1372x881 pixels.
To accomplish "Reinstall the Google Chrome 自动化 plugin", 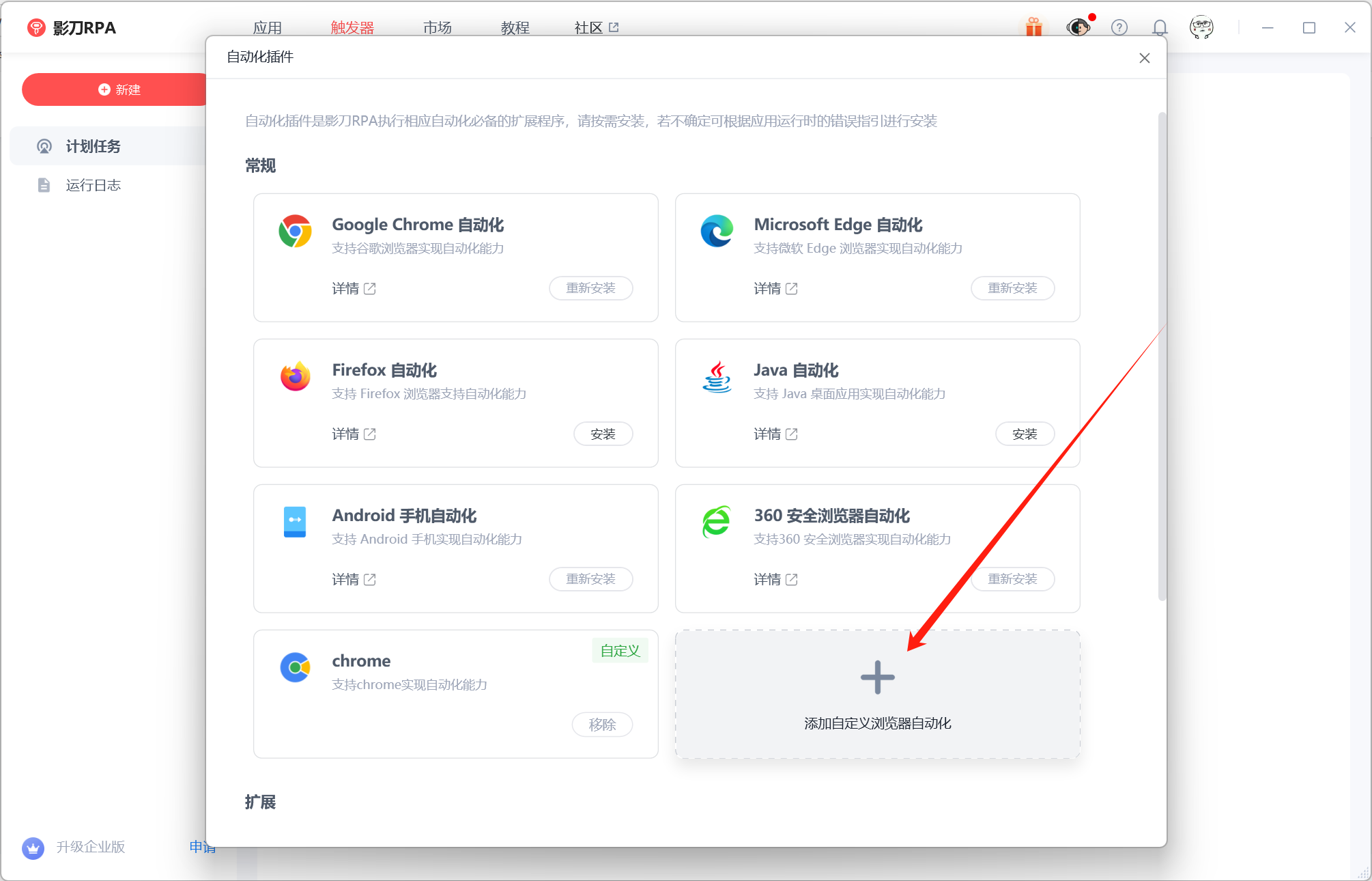I will click(x=590, y=288).
